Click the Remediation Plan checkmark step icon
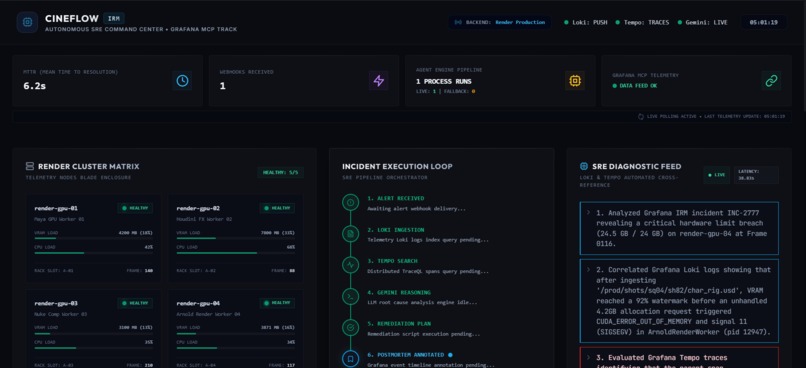The image size is (806, 368). point(351,327)
